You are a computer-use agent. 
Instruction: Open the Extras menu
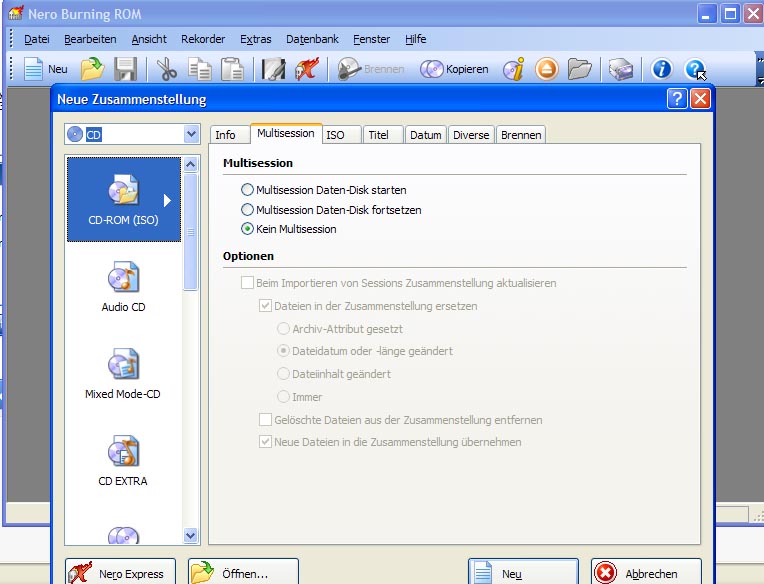[x=255, y=39]
